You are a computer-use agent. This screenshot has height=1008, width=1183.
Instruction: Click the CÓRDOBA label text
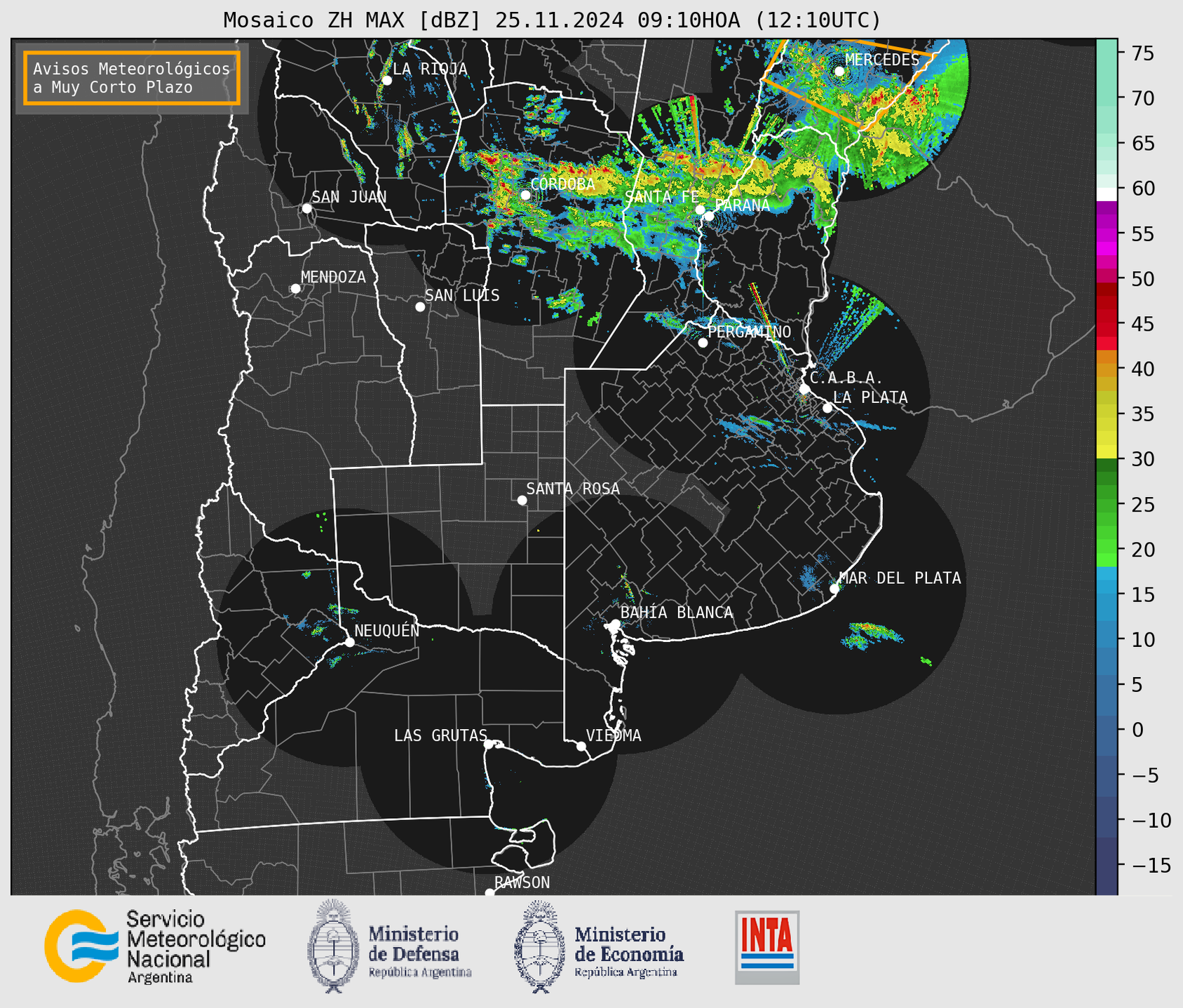pyautogui.click(x=562, y=184)
